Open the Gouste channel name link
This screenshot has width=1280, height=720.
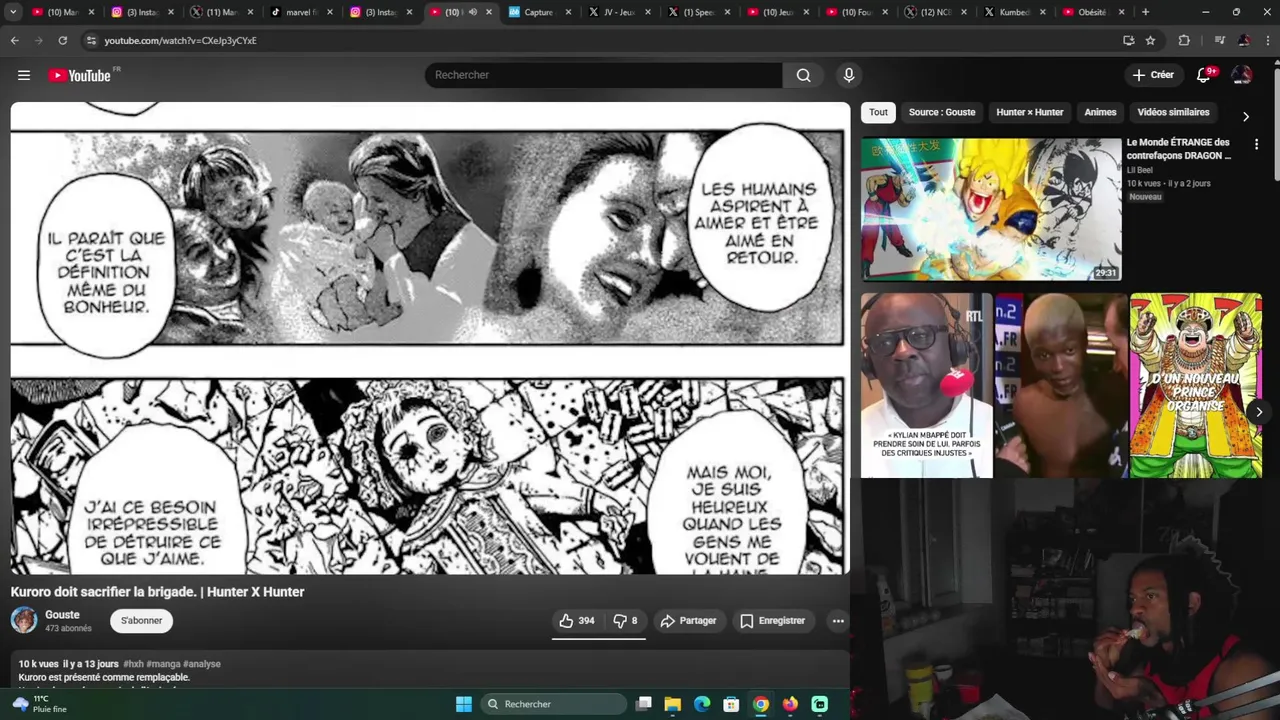point(62,615)
